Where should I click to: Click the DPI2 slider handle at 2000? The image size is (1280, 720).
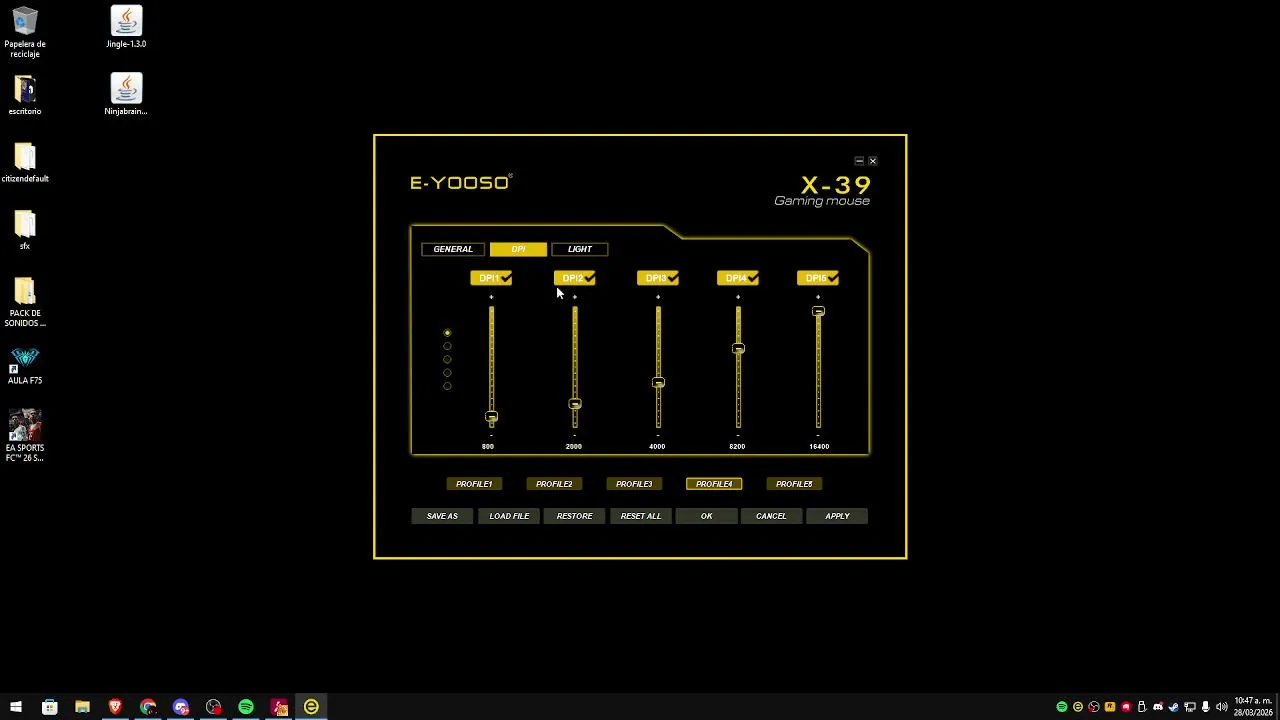[x=575, y=404]
